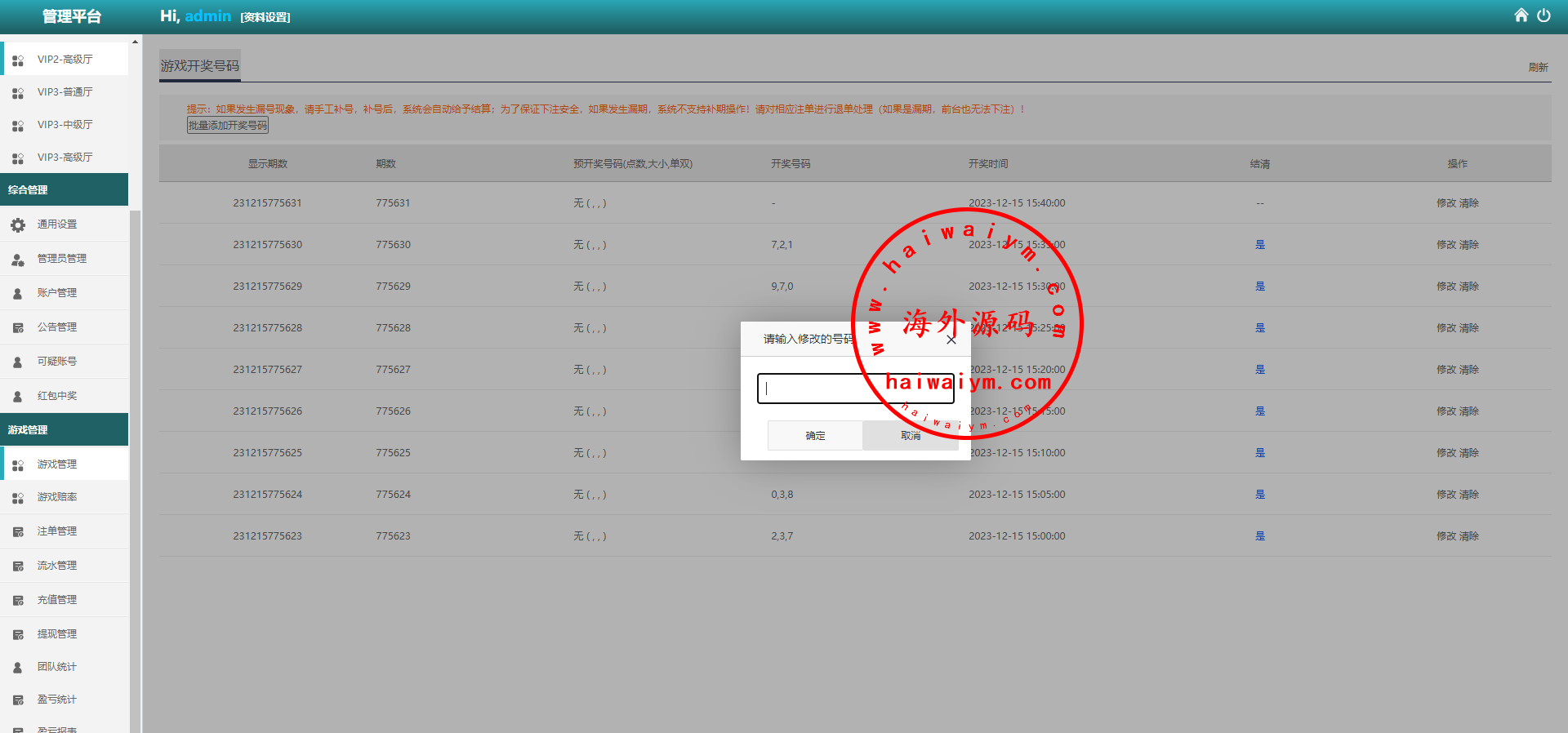Collapse the 综合管理 section header

tap(64, 189)
